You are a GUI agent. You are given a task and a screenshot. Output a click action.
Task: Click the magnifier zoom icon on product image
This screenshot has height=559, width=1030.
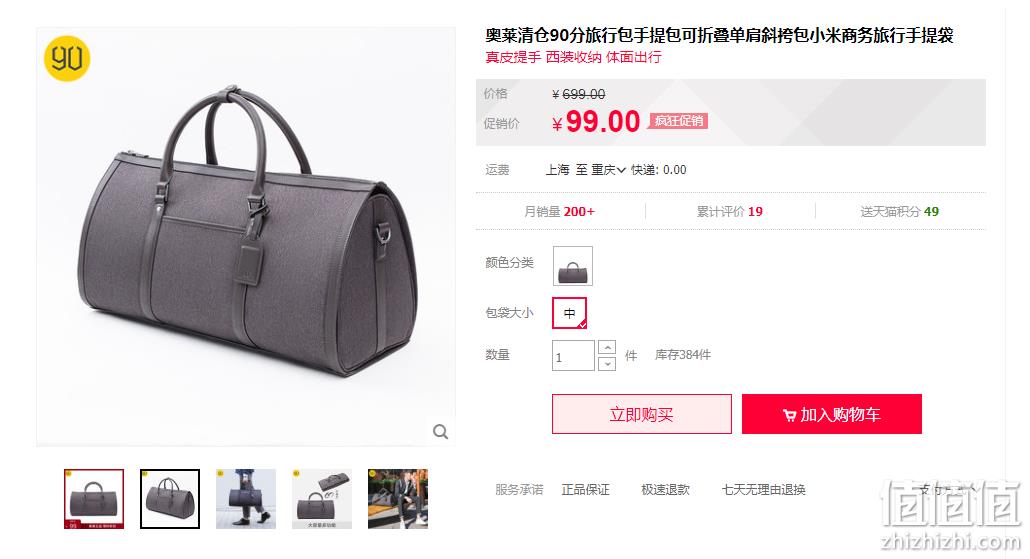coord(440,432)
